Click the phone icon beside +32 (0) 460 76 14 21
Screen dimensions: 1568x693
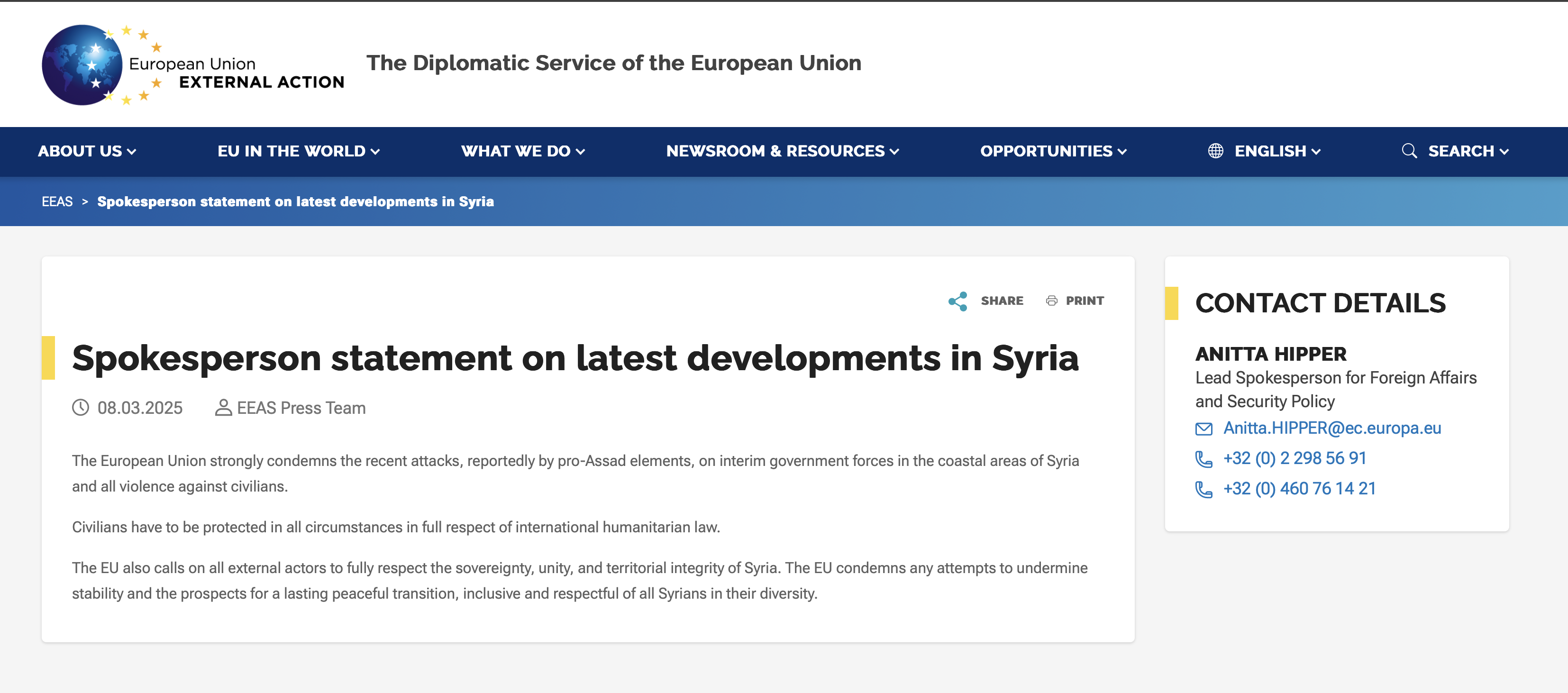coord(1203,490)
